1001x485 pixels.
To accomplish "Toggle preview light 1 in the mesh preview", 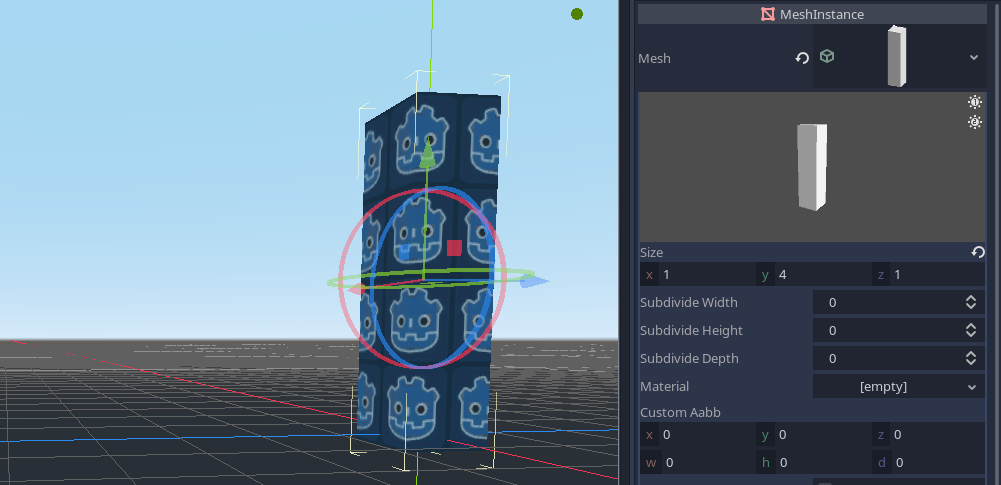I will [974, 102].
